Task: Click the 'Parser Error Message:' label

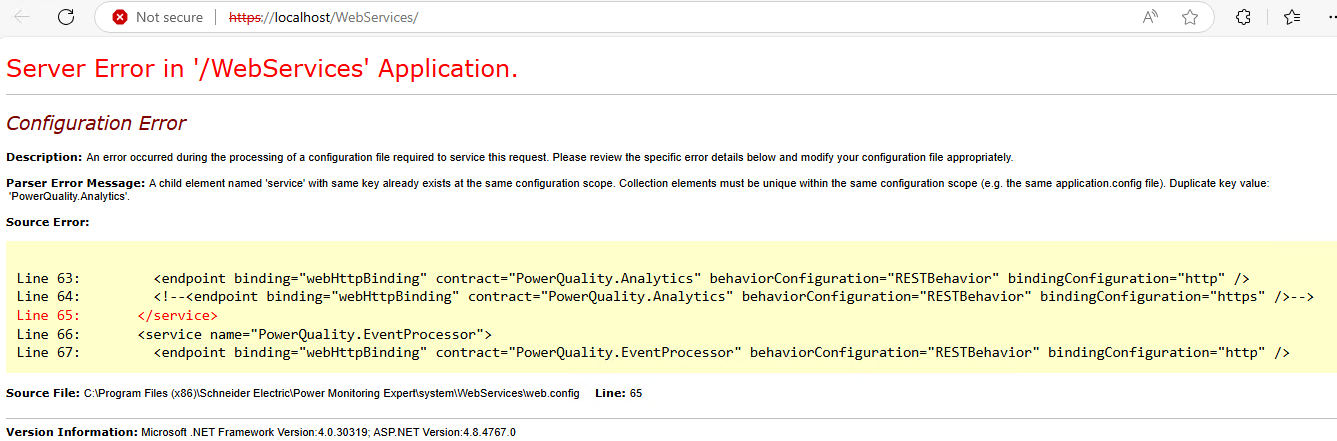Action: (76, 184)
